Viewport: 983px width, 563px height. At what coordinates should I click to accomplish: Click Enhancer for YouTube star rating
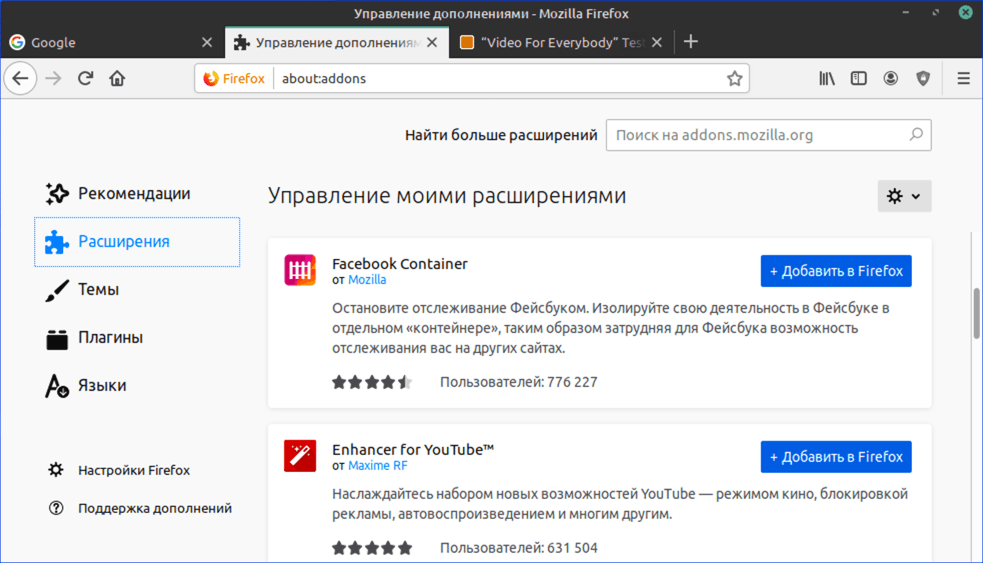click(372, 548)
